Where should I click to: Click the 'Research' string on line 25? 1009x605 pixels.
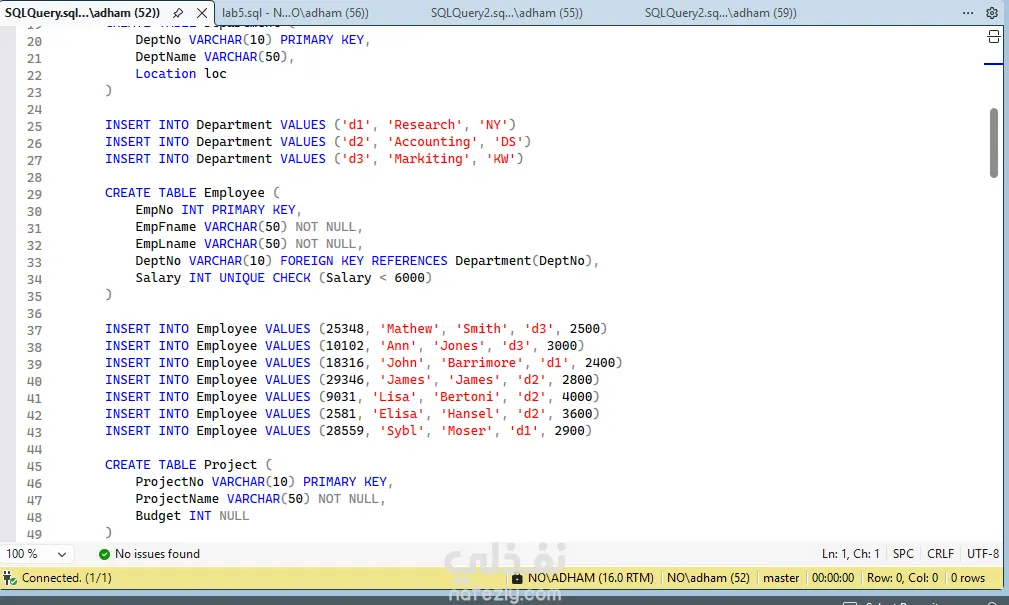[425, 125]
